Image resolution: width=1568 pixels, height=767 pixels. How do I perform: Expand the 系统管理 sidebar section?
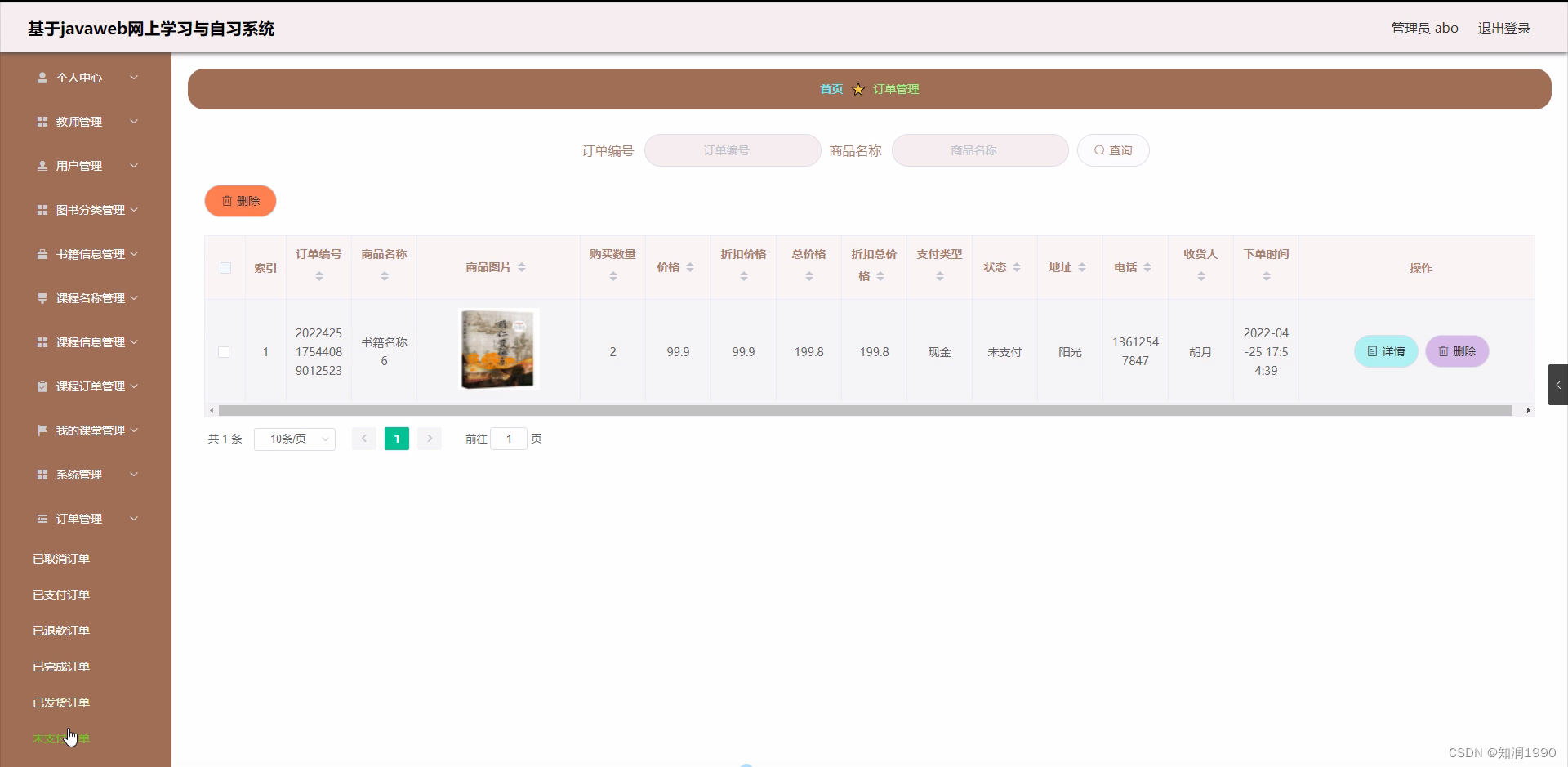point(78,474)
